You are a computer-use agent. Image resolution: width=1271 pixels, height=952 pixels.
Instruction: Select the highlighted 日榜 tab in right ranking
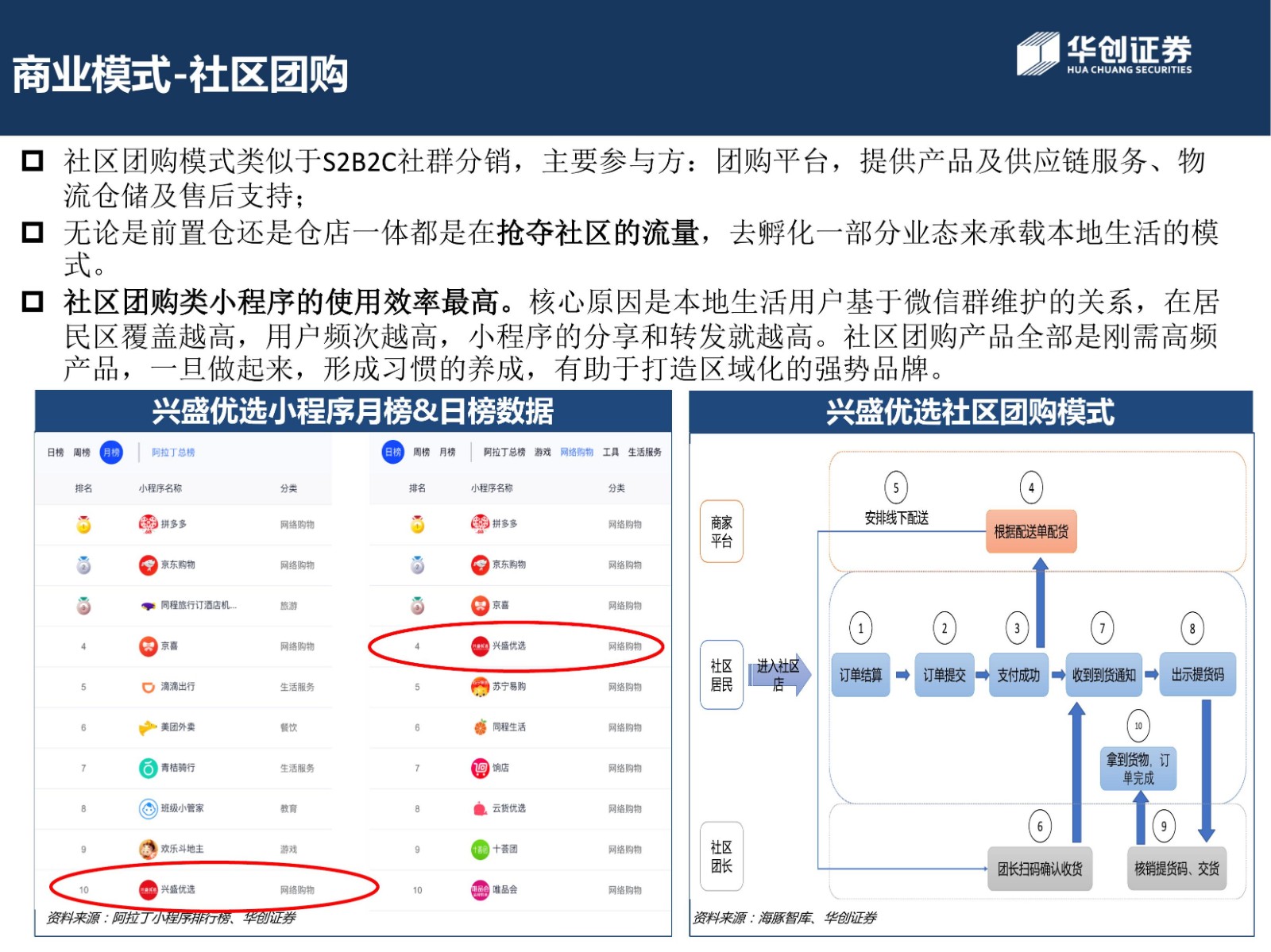(x=393, y=452)
